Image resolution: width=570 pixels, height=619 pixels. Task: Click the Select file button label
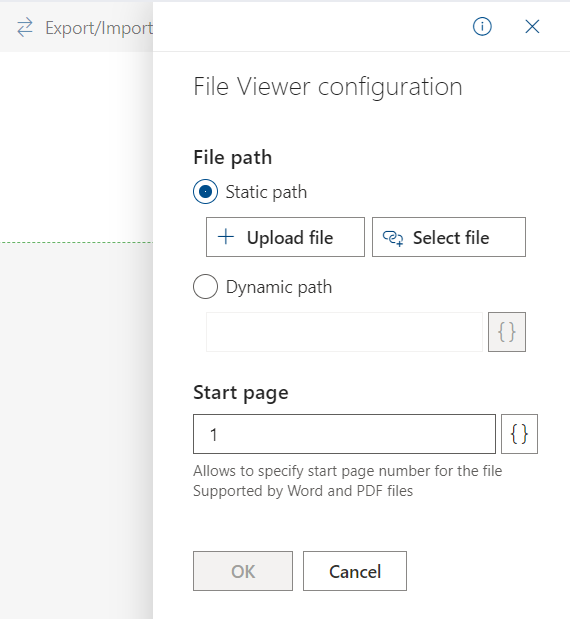tap(451, 238)
